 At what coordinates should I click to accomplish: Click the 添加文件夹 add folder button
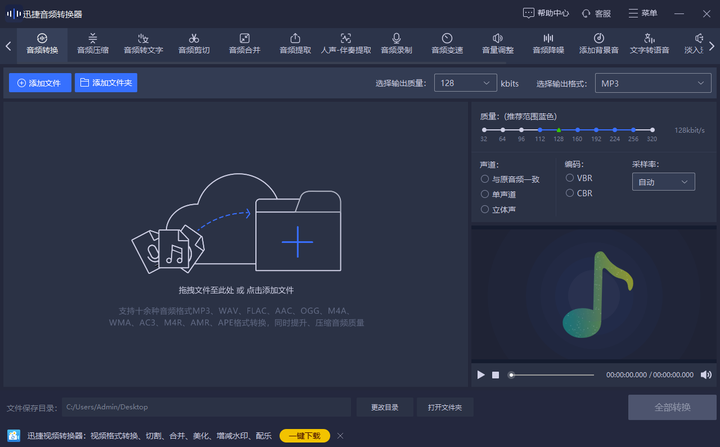tap(106, 83)
